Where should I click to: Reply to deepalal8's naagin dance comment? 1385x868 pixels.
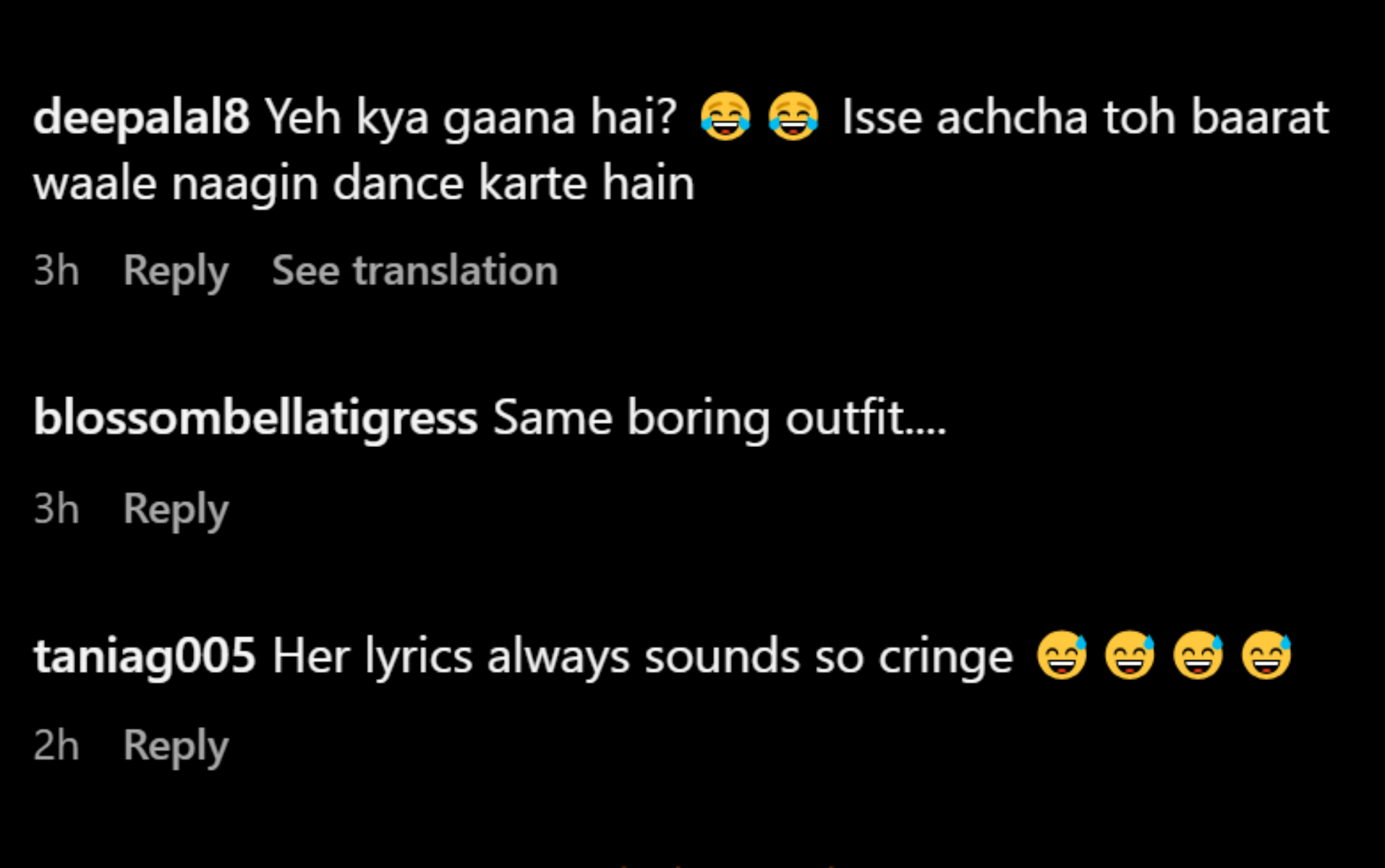point(176,272)
